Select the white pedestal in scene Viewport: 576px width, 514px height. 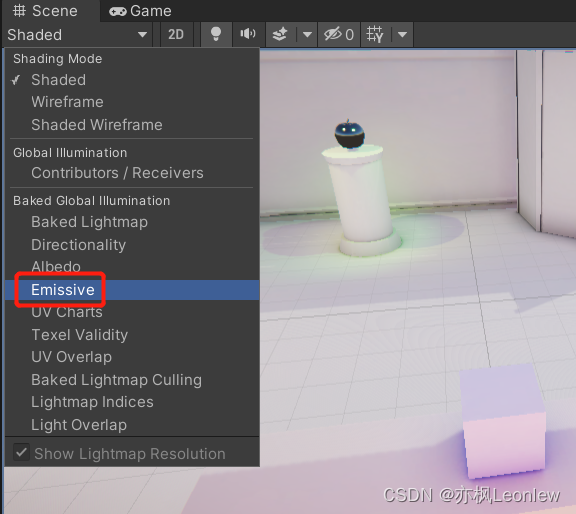point(361,202)
